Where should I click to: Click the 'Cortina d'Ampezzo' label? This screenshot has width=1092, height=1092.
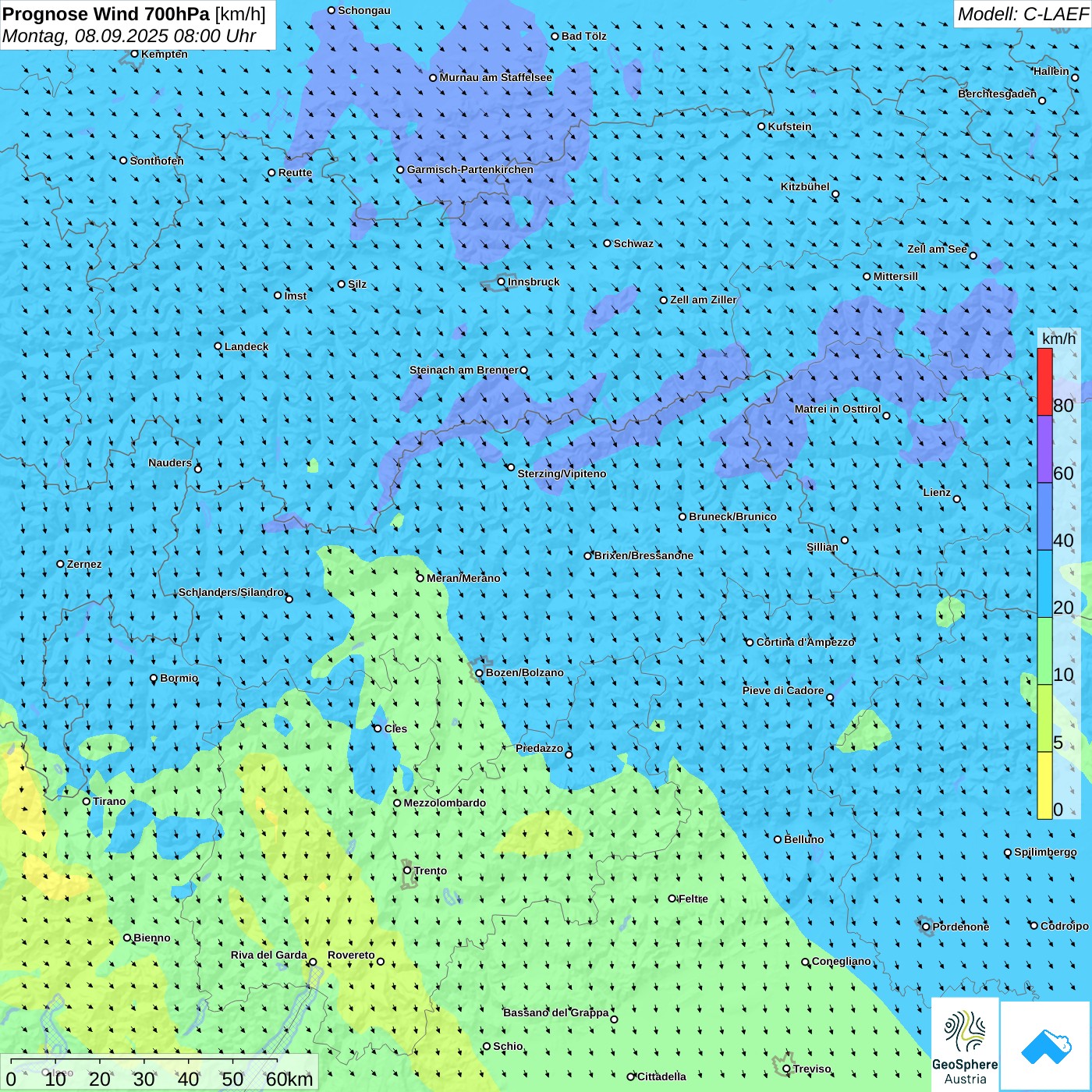[806, 642]
